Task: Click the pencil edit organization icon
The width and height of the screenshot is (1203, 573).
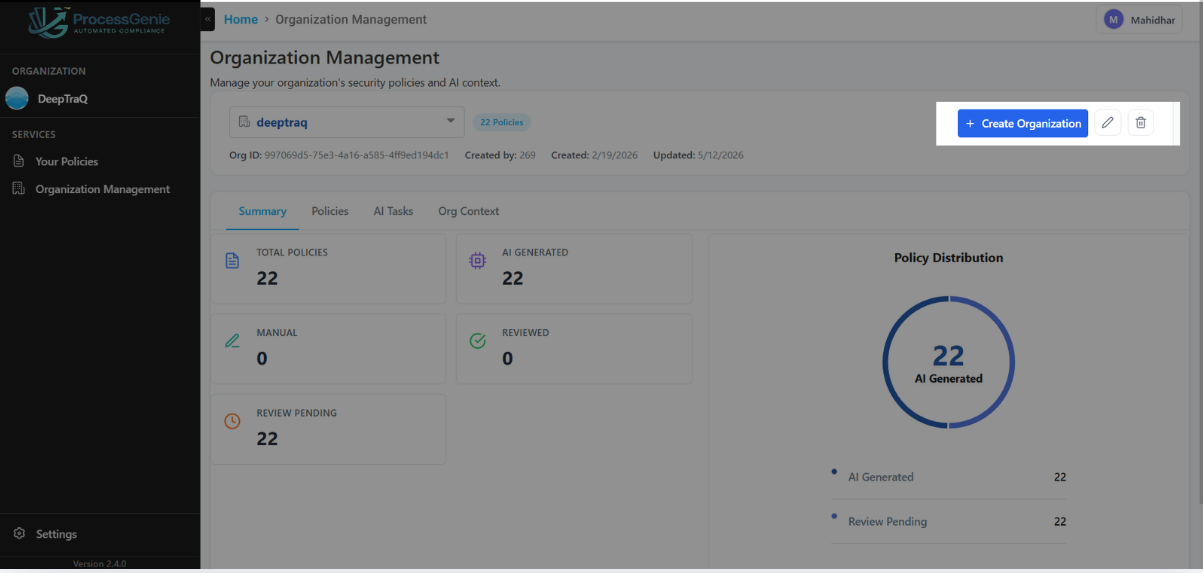Action: coord(1107,123)
